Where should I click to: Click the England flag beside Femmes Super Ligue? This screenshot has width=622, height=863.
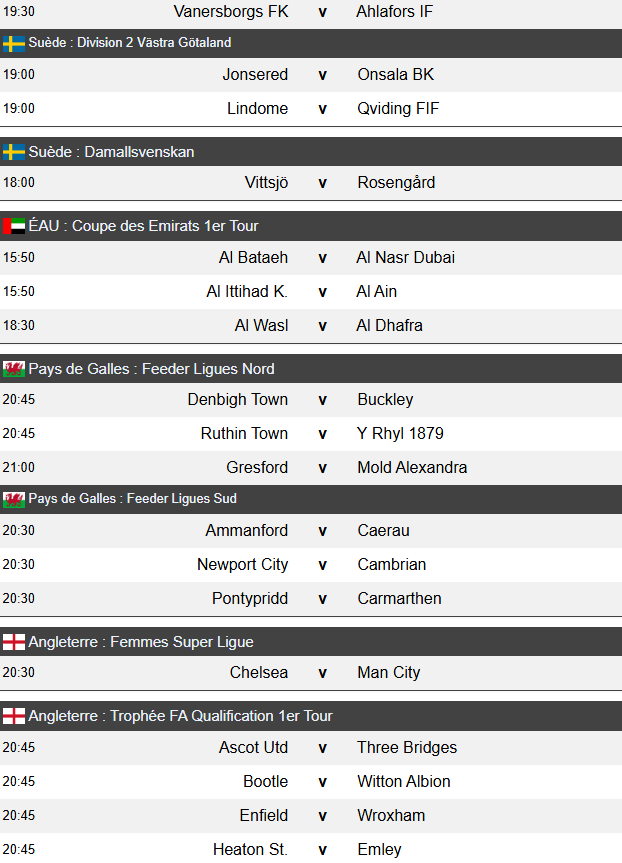pos(14,642)
